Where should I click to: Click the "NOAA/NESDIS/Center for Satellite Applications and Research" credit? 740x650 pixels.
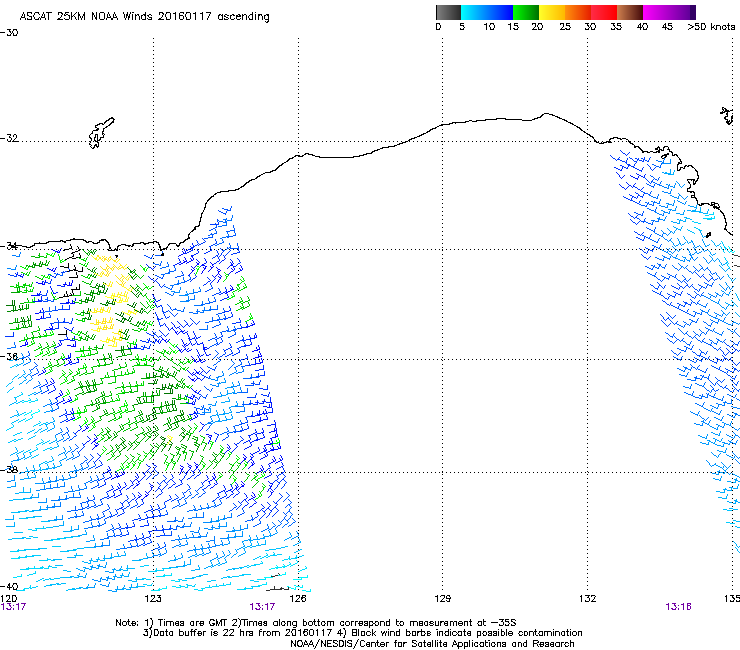(x=432, y=644)
